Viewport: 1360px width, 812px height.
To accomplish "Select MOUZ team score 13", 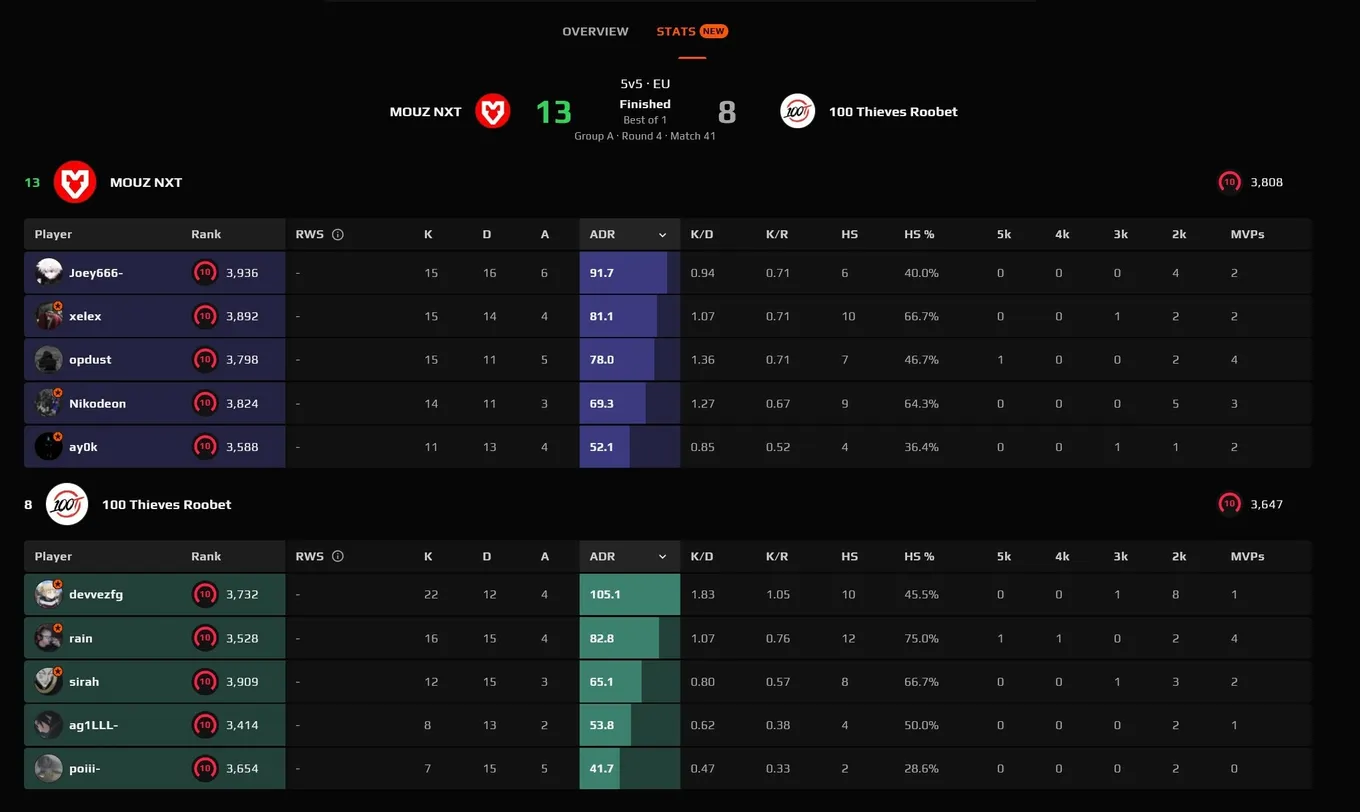I will point(553,112).
